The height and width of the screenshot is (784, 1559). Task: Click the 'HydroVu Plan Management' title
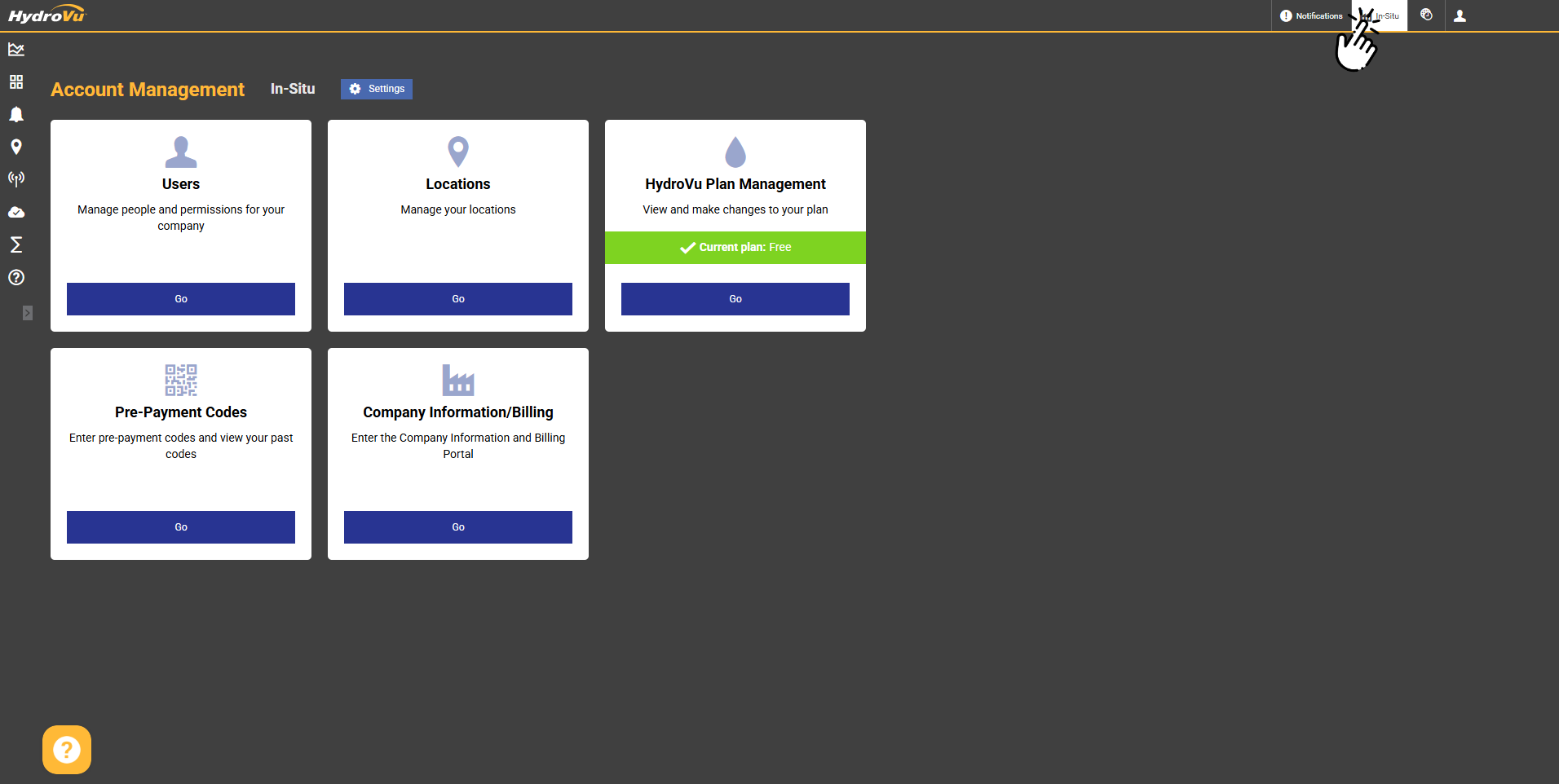735,184
